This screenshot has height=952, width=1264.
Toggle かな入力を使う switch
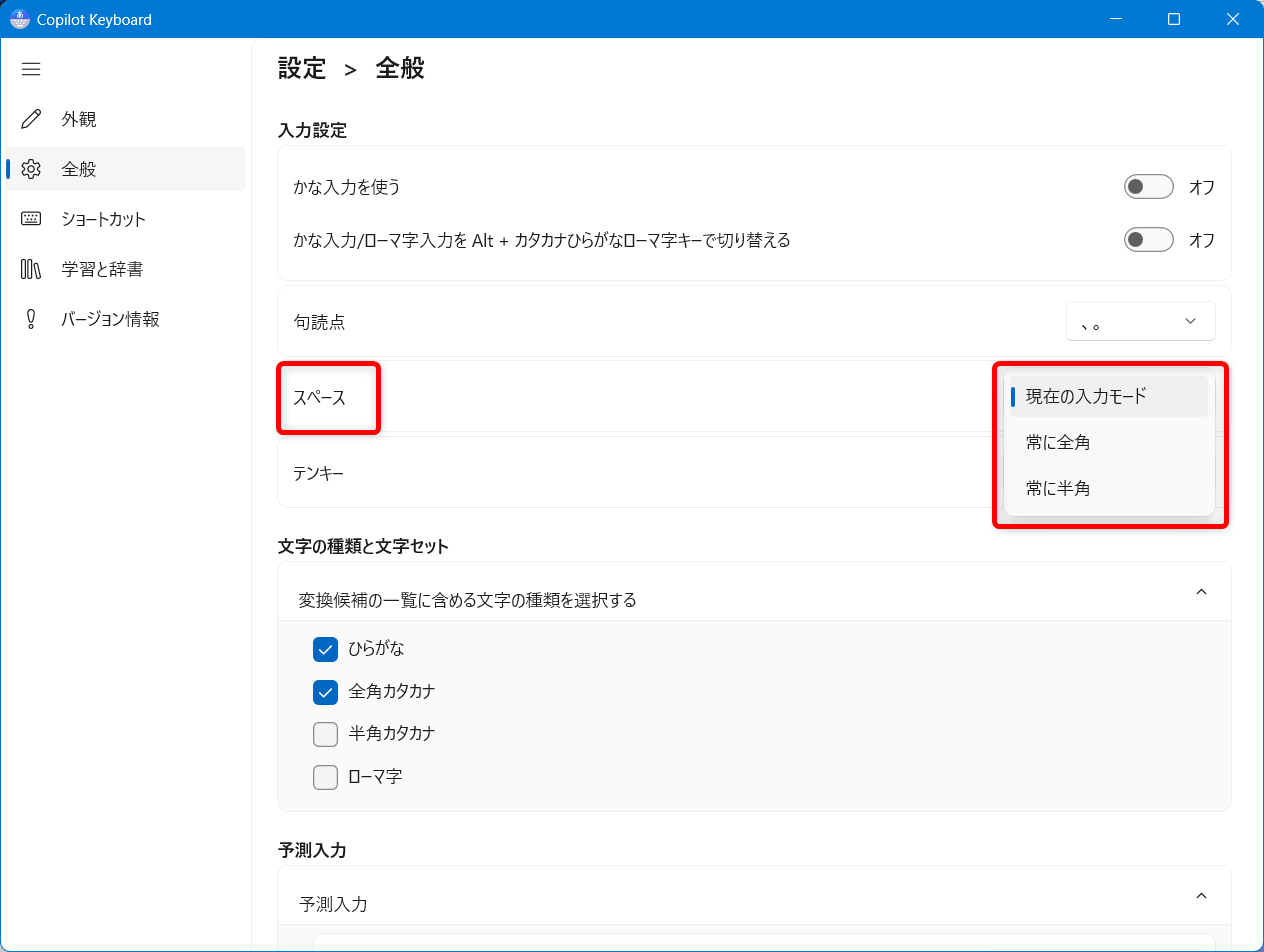[1148, 187]
